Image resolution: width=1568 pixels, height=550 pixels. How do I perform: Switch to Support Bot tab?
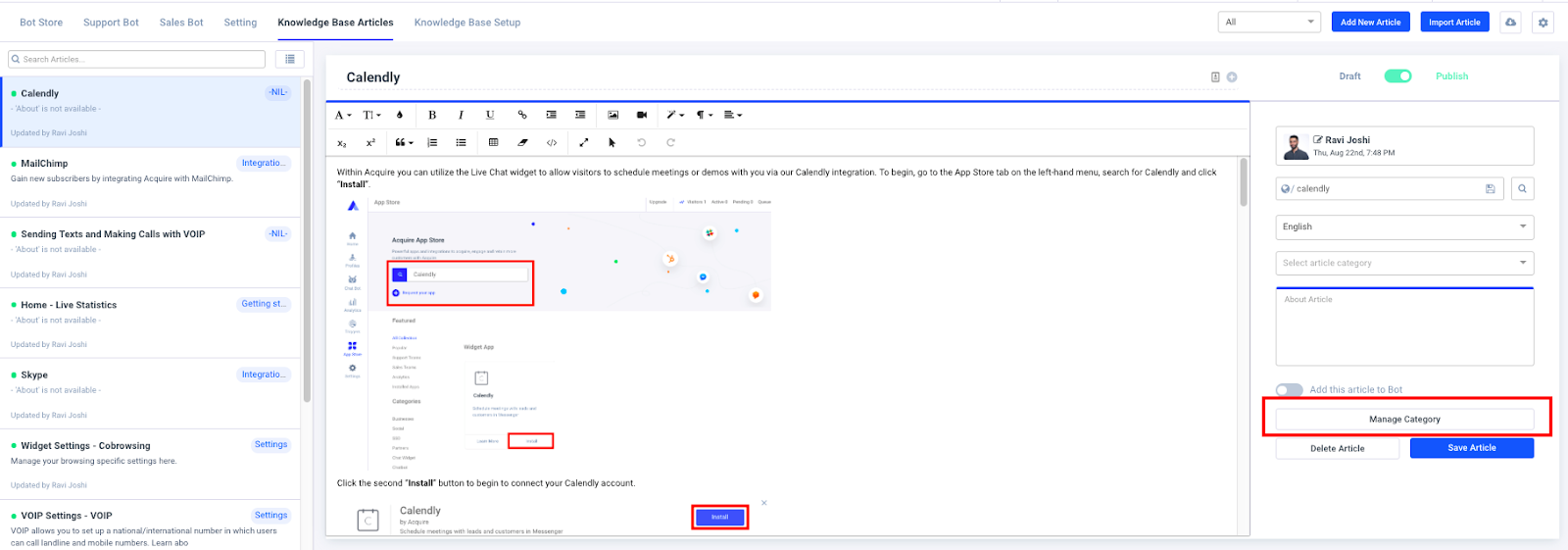(111, 23)
